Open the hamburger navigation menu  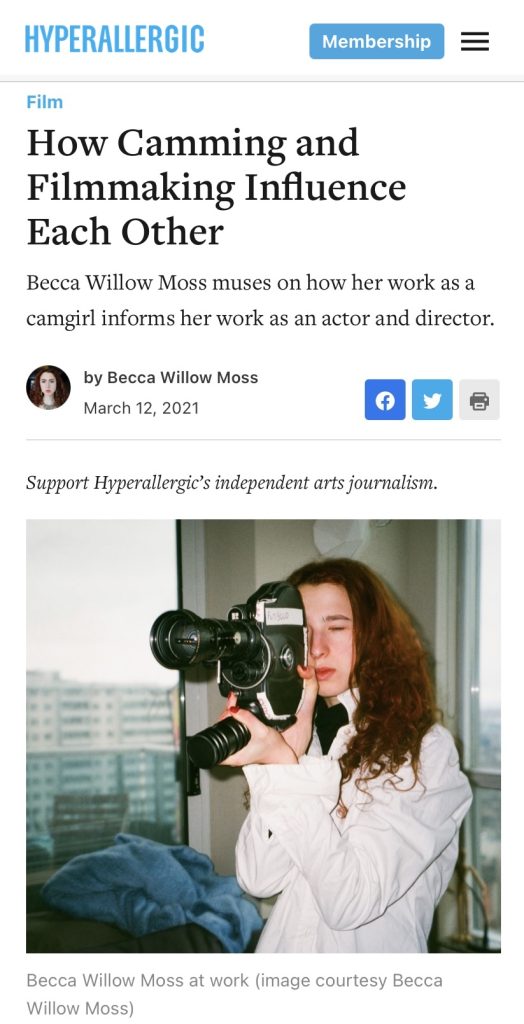475,42
